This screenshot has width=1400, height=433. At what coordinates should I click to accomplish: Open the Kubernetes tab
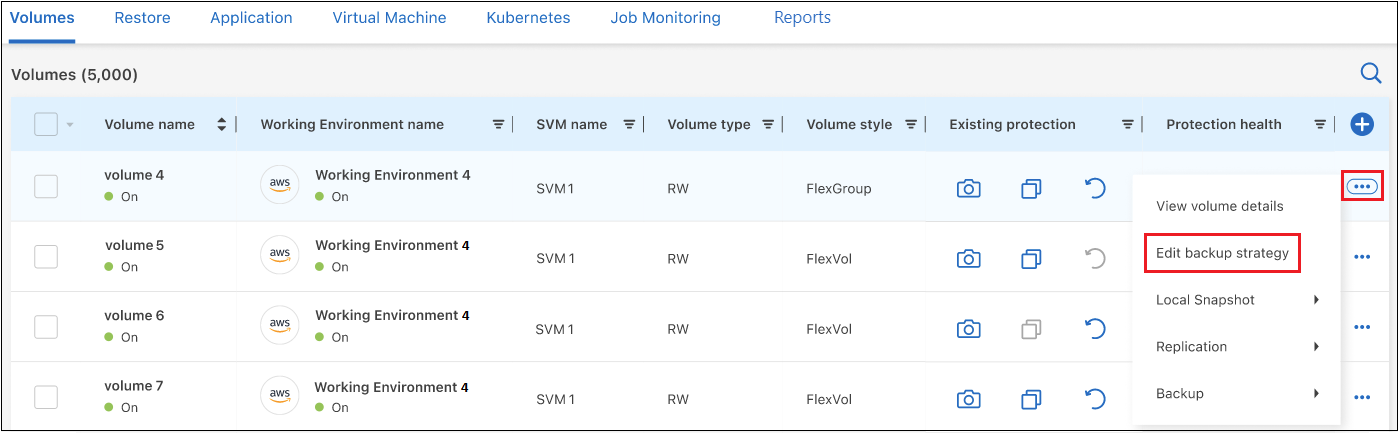coord(528,18)
